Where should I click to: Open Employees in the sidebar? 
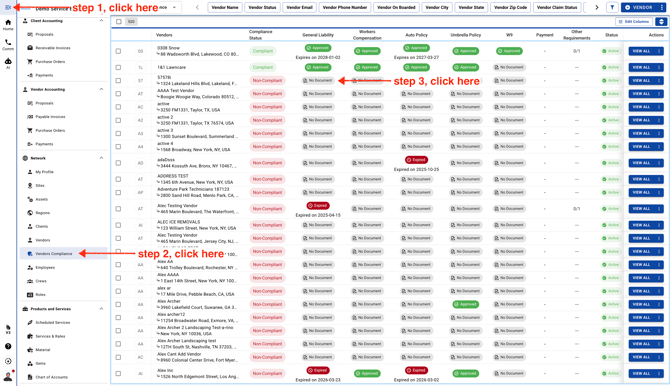pos(45,267)
